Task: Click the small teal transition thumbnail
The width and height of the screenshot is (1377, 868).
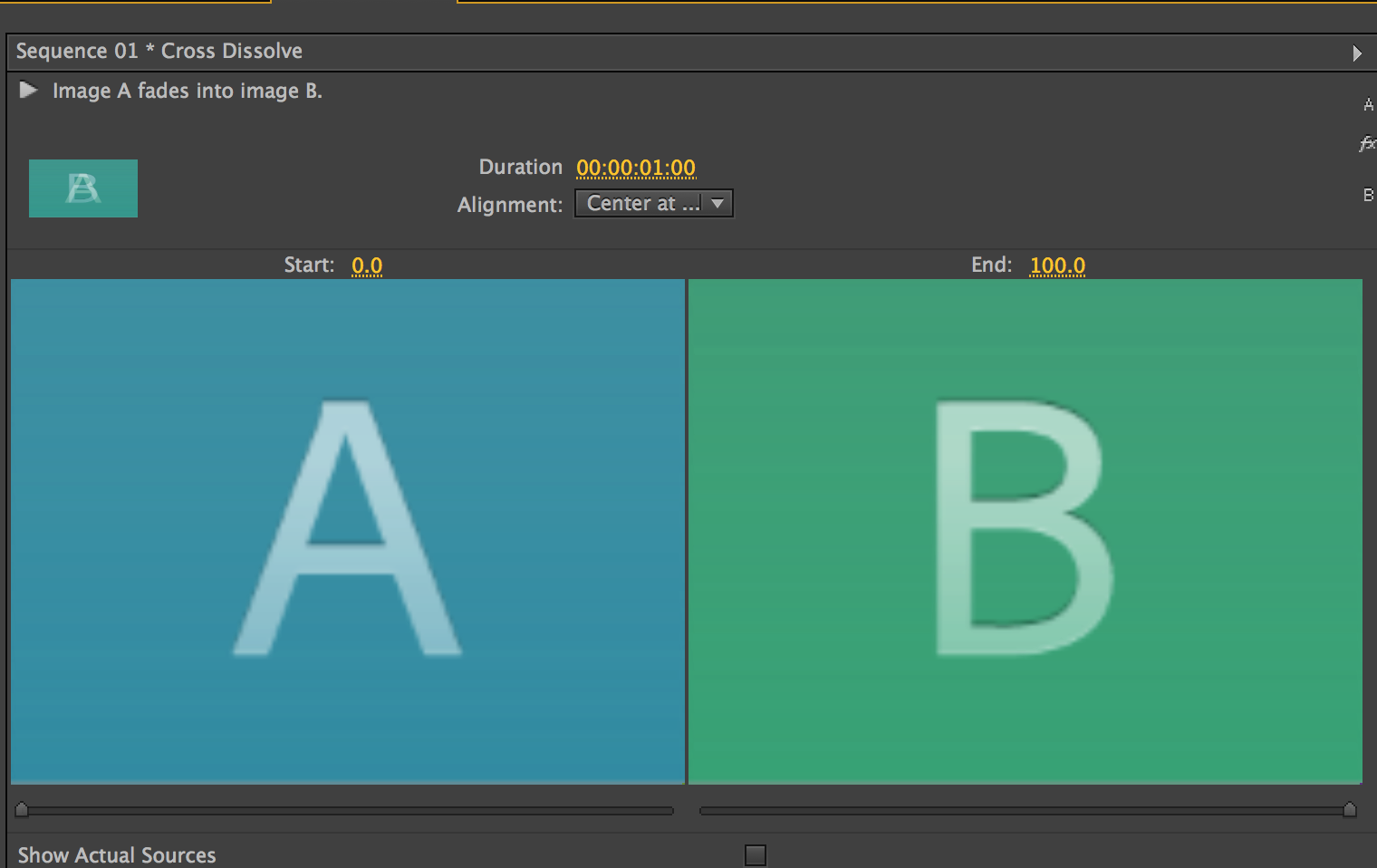Action: click(x=83, y=188)
